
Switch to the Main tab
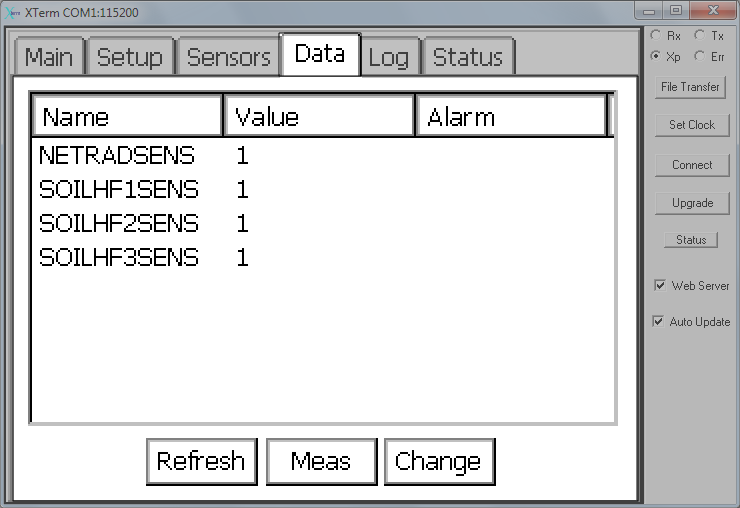[49, 57]
